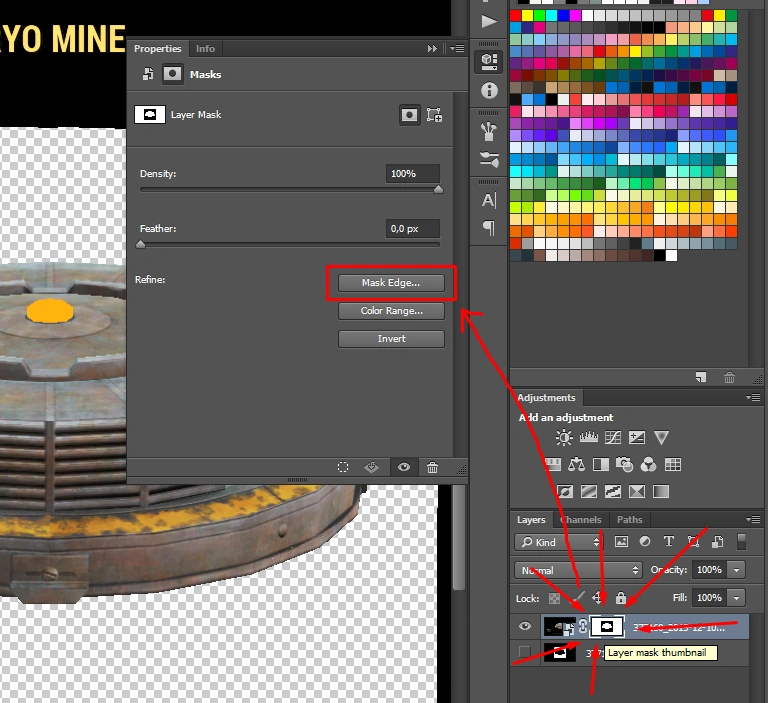
Task: Click the Mask Edge... button
Action: pos(391,283)
